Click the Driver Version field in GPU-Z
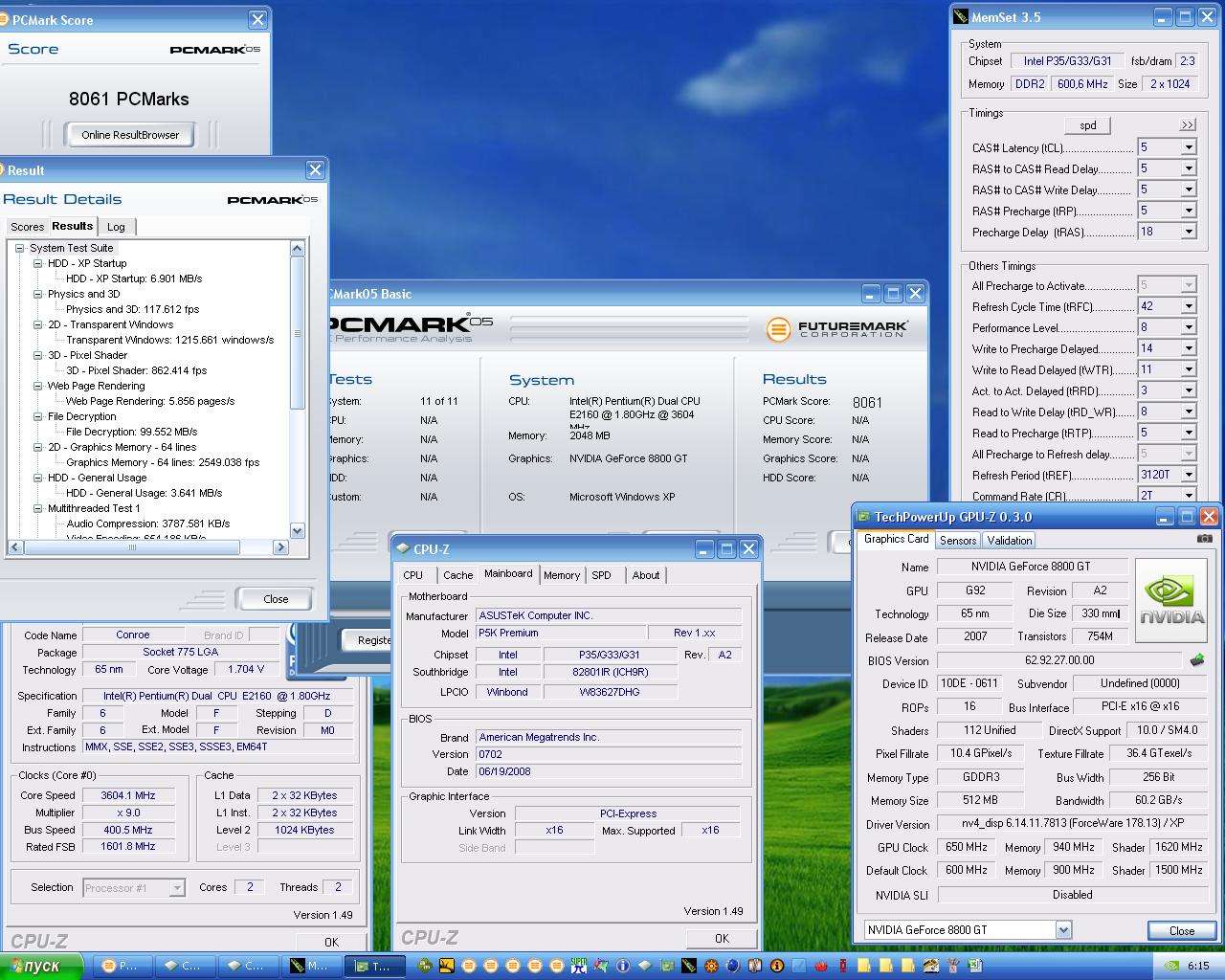 1073,824
